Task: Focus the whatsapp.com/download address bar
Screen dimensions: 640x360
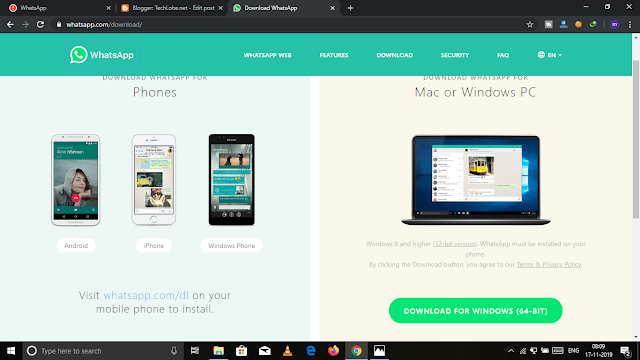Action: point(286,24)
